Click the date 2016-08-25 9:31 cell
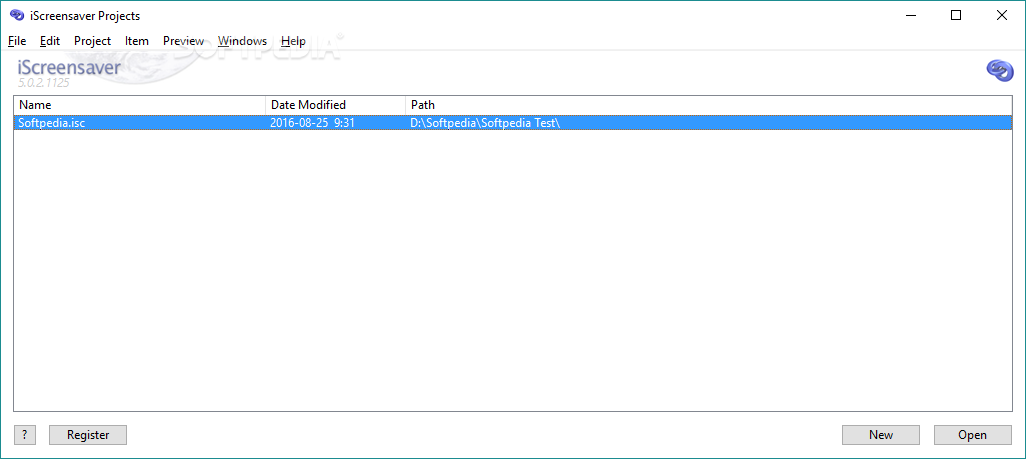The height and width of the screenshot is (459, 1026). pos(312,122)
